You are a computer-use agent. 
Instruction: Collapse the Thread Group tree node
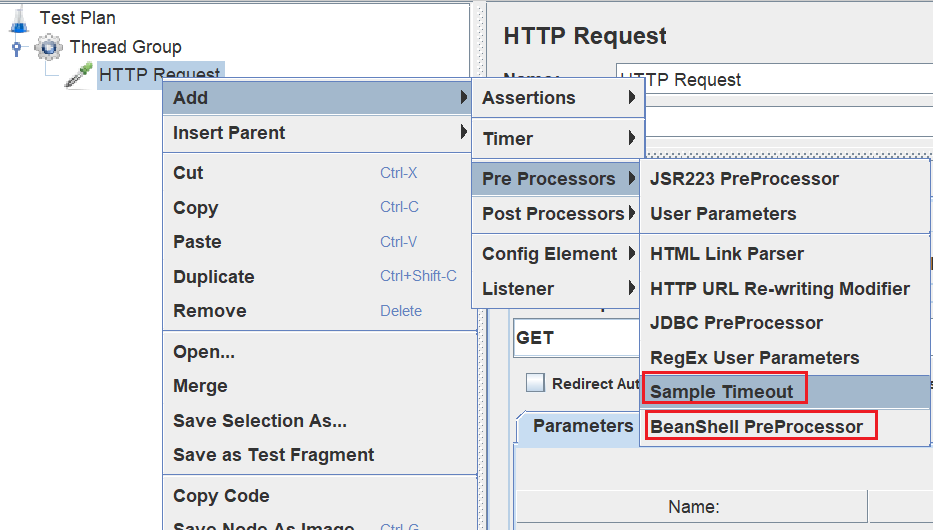coord(16,47)
